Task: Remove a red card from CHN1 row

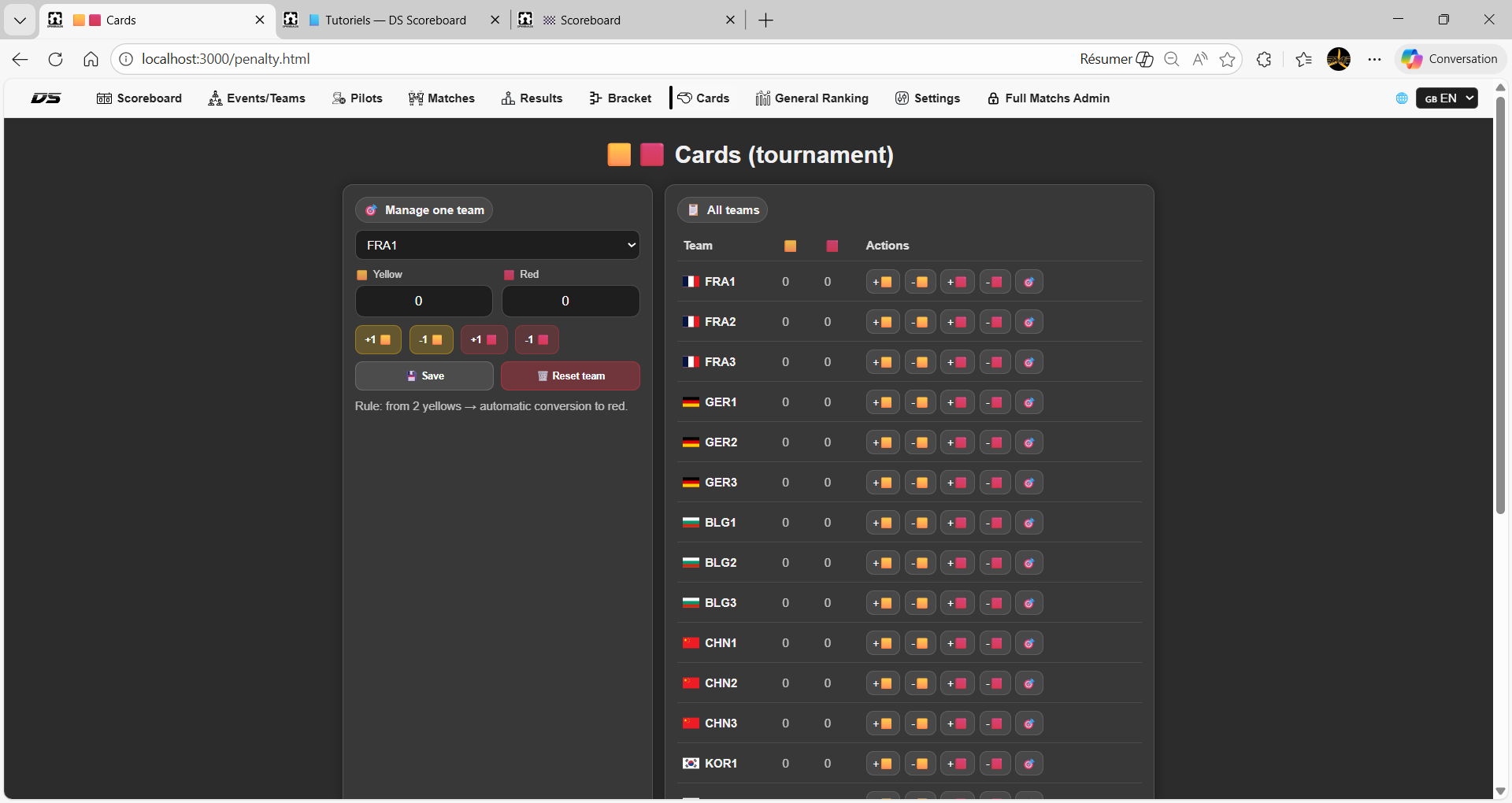Action: (995, 643)
